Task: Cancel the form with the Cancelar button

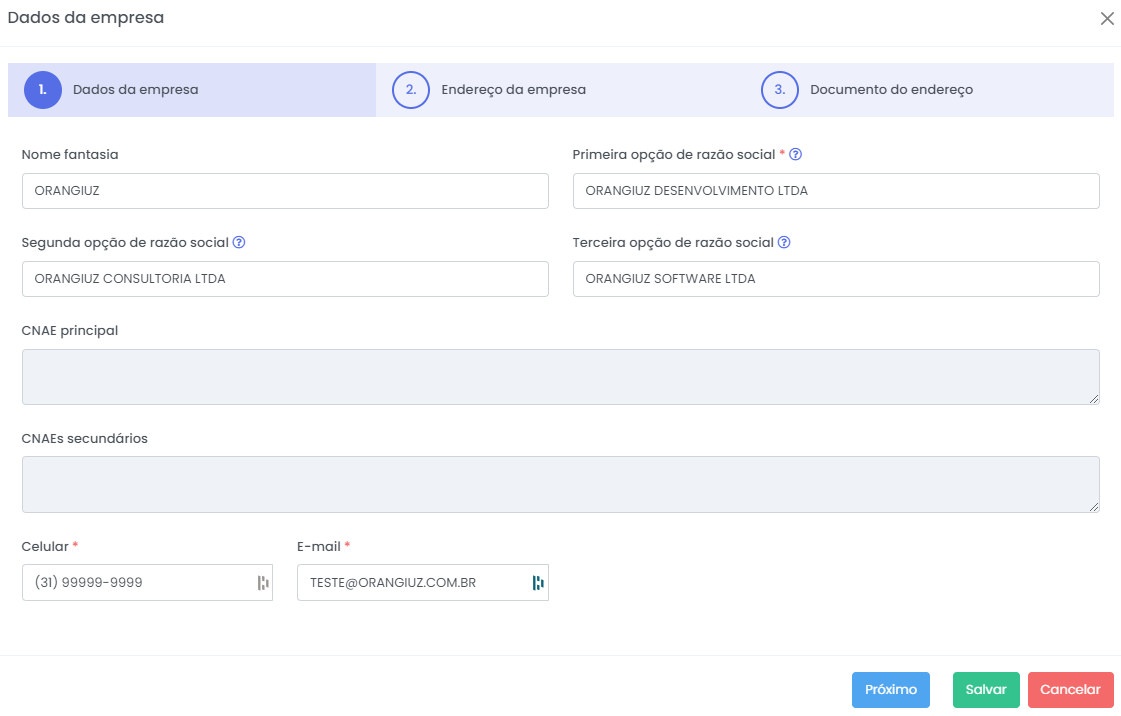Action: [x=1070, y=690]
